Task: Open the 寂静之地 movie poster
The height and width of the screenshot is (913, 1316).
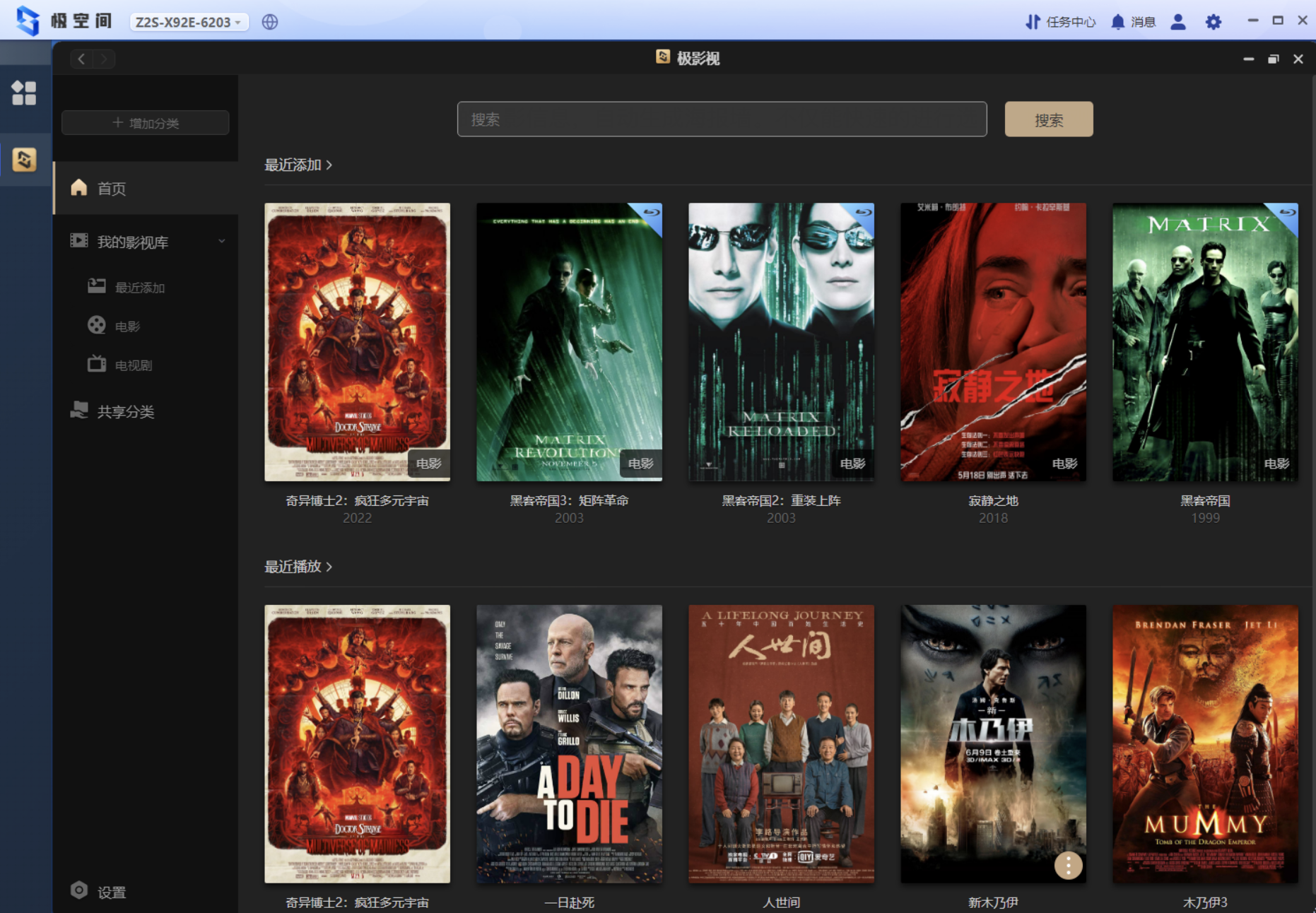Action: [992, 342]
